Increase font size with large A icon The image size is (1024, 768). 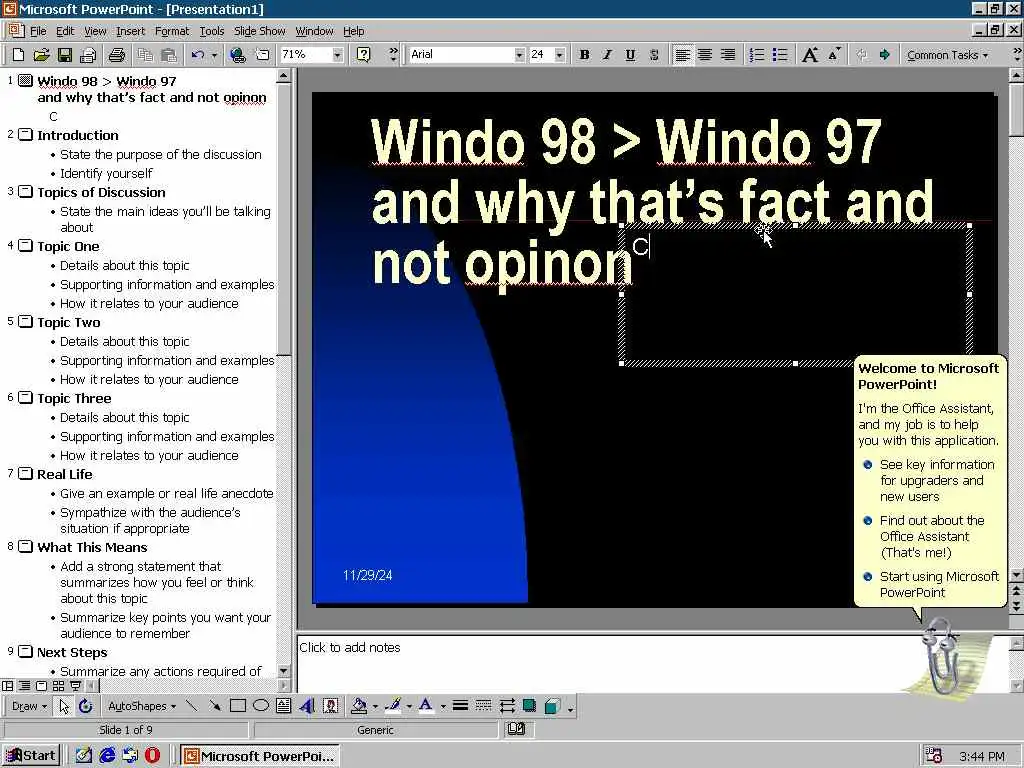810,55
